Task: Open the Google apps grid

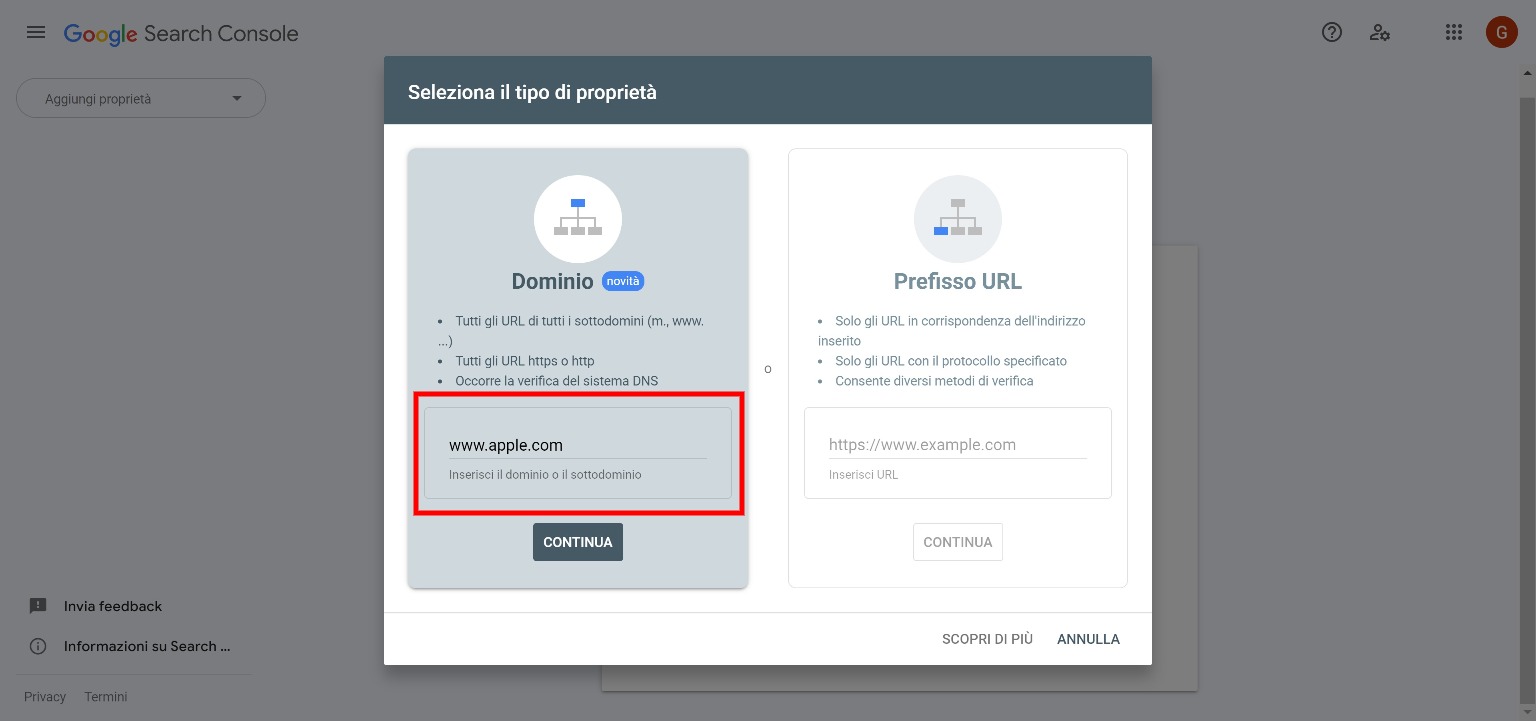Action: click(x=1454, y=33)
